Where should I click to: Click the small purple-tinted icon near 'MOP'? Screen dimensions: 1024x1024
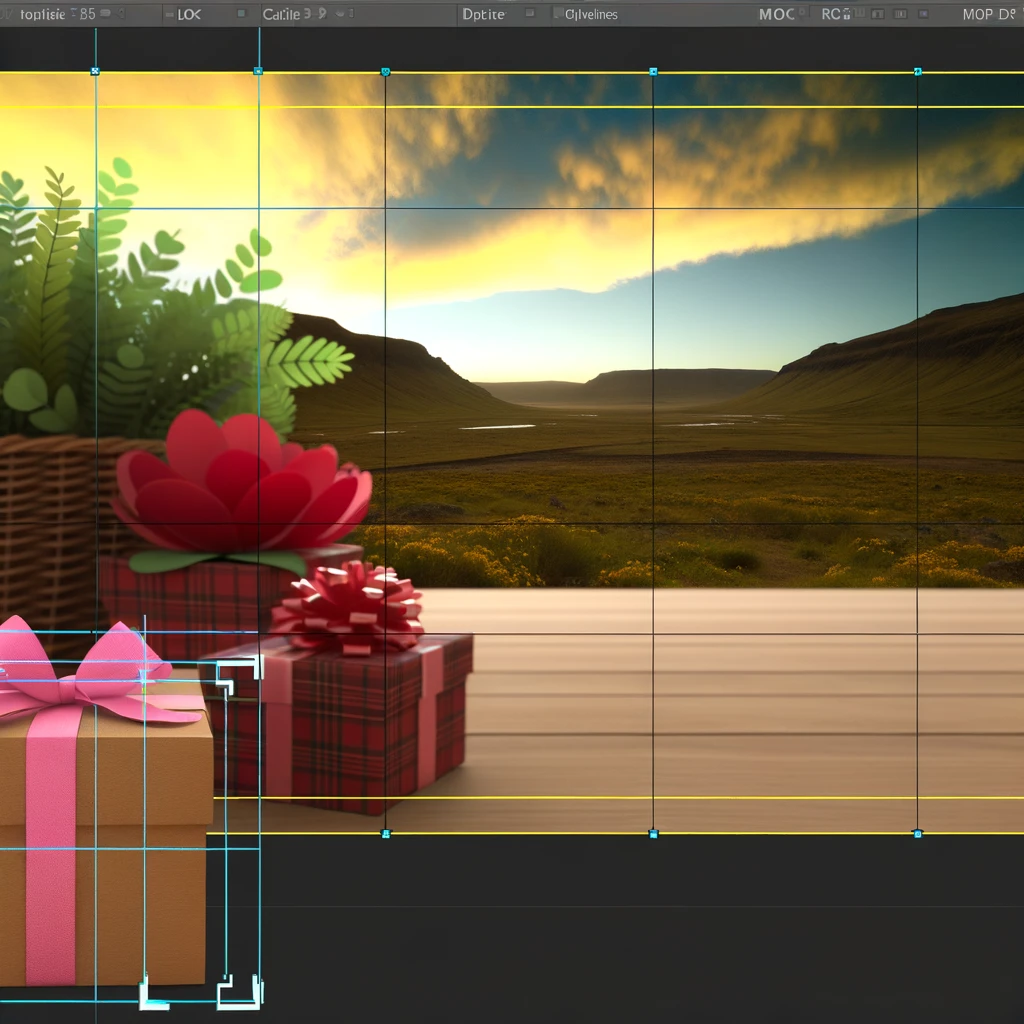pos(923,14)
